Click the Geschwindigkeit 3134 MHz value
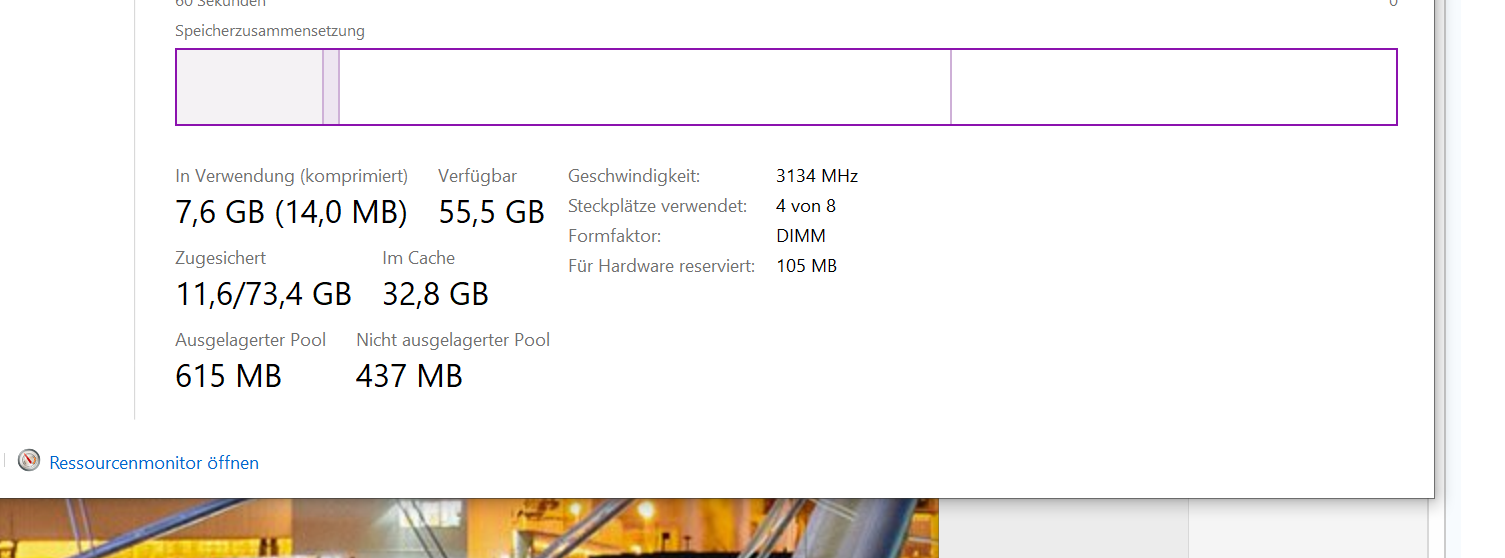Screen dimensions: 1505x558 [x=817, y=176]
